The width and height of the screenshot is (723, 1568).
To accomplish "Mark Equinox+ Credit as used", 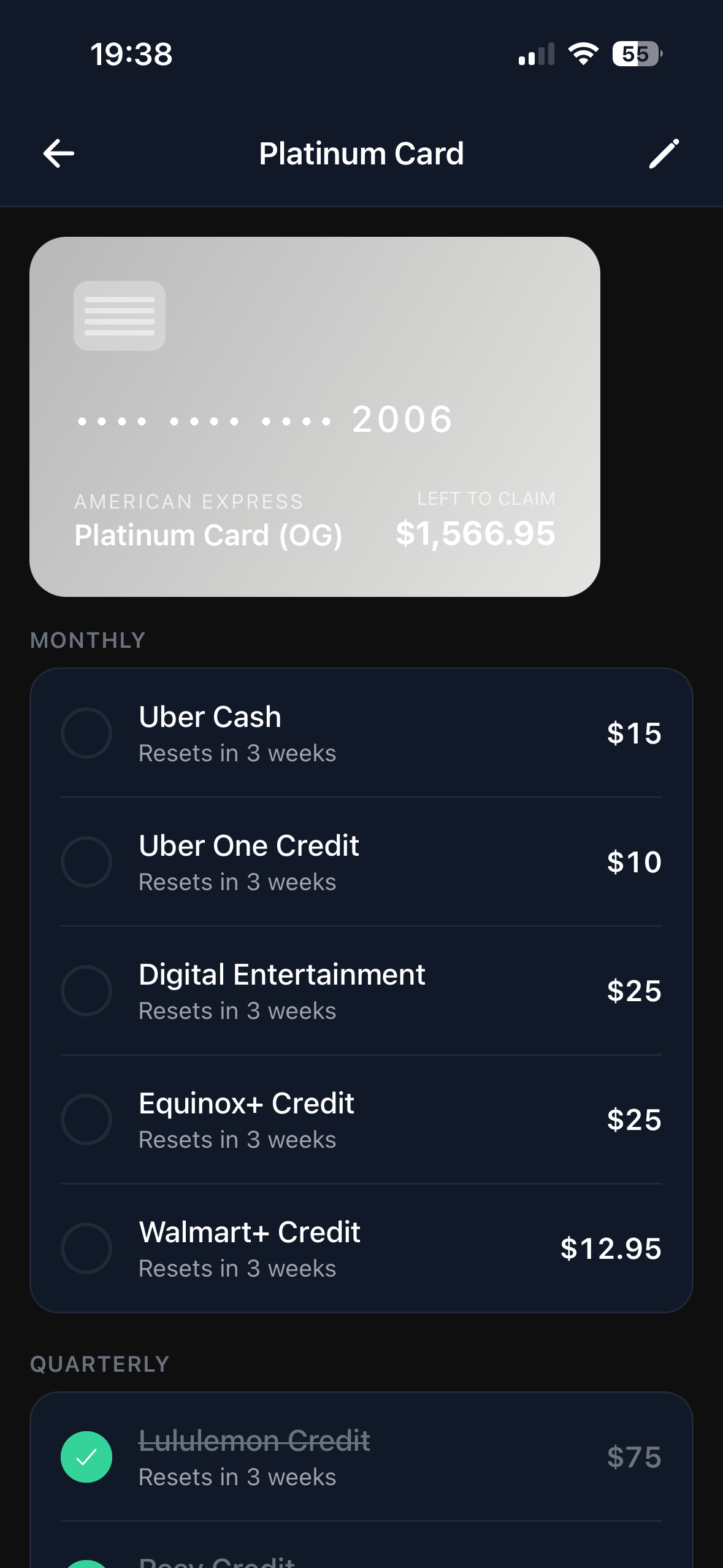I will tap(86, 1120).
